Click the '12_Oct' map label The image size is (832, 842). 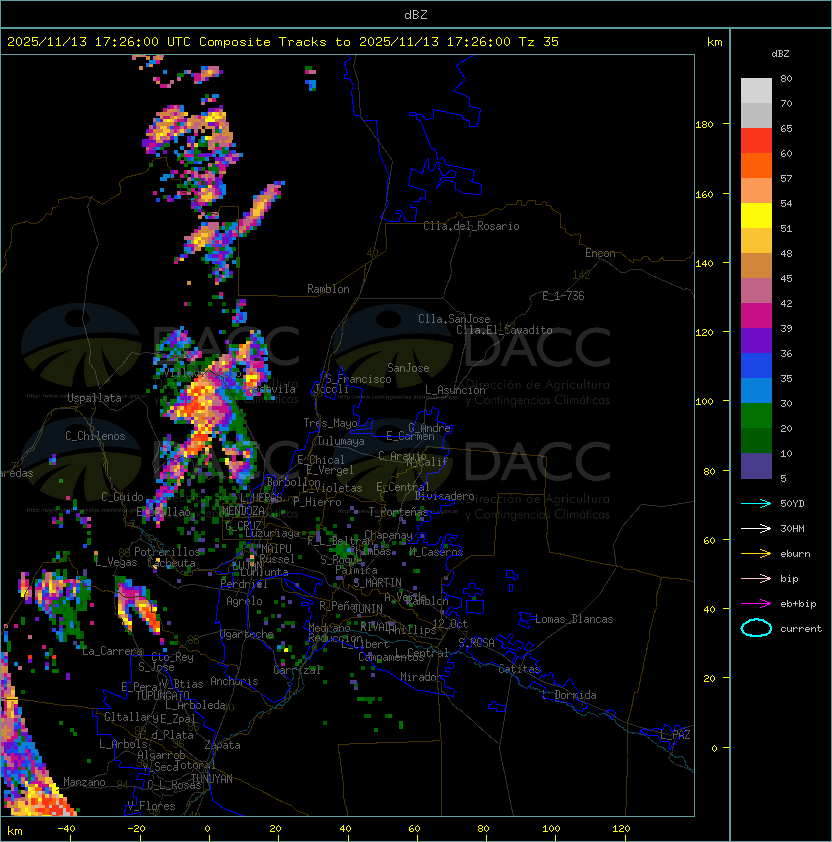point(450,624)
